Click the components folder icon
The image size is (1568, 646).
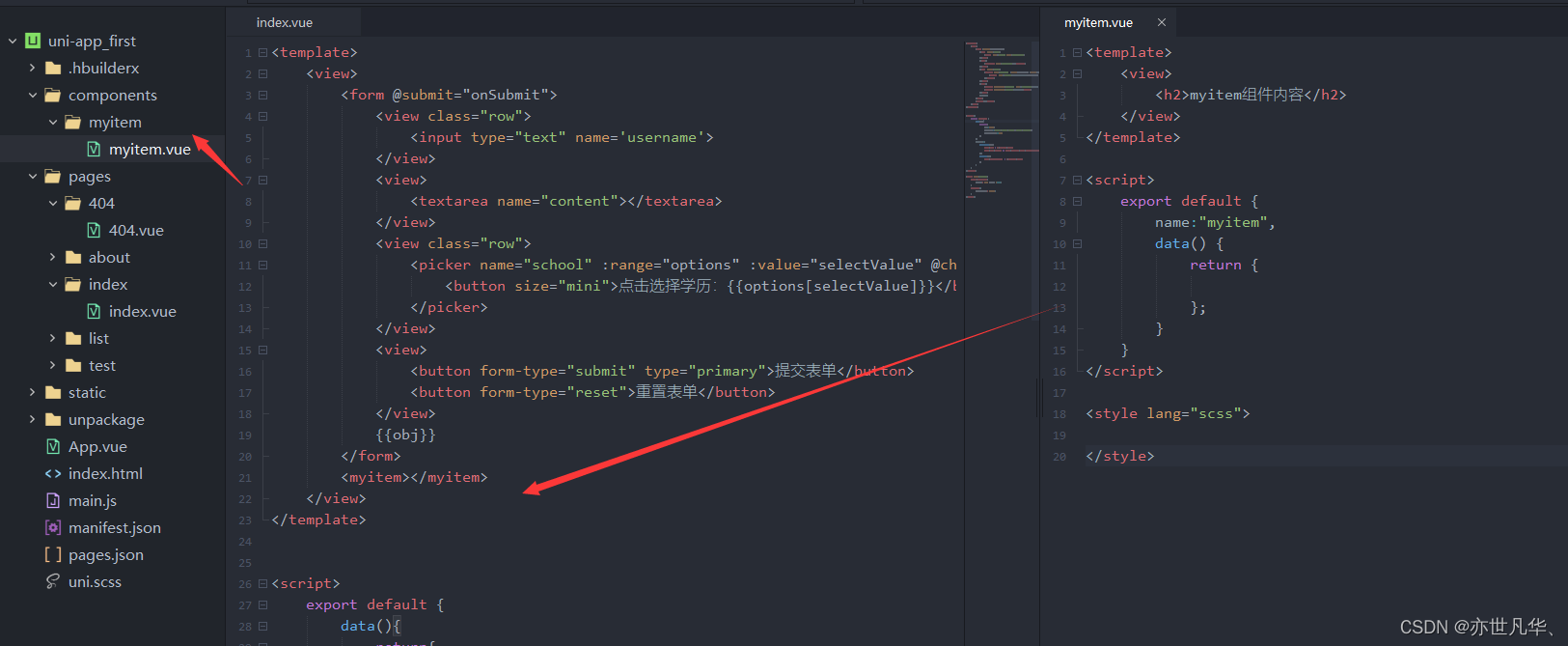(x=53, y=95)
